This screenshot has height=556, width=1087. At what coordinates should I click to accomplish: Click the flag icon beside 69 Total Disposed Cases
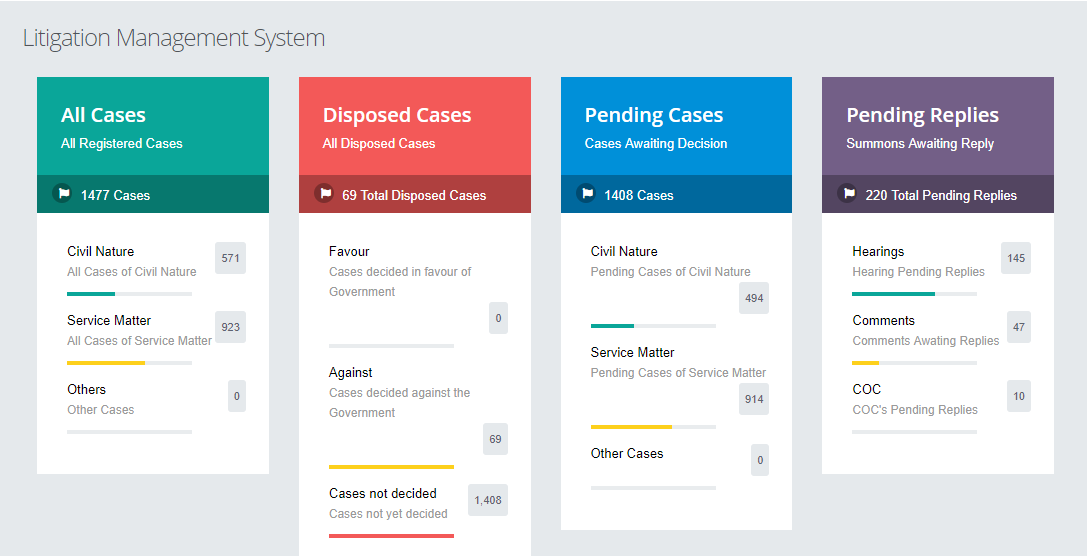pyautogui.click(x=324, y=194)
